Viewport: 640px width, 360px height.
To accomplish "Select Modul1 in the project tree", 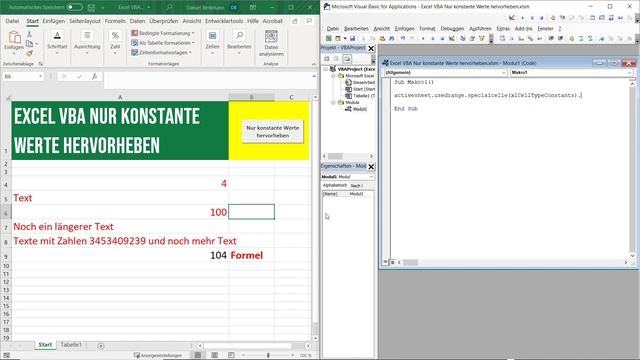I will [x=360, y=109].
